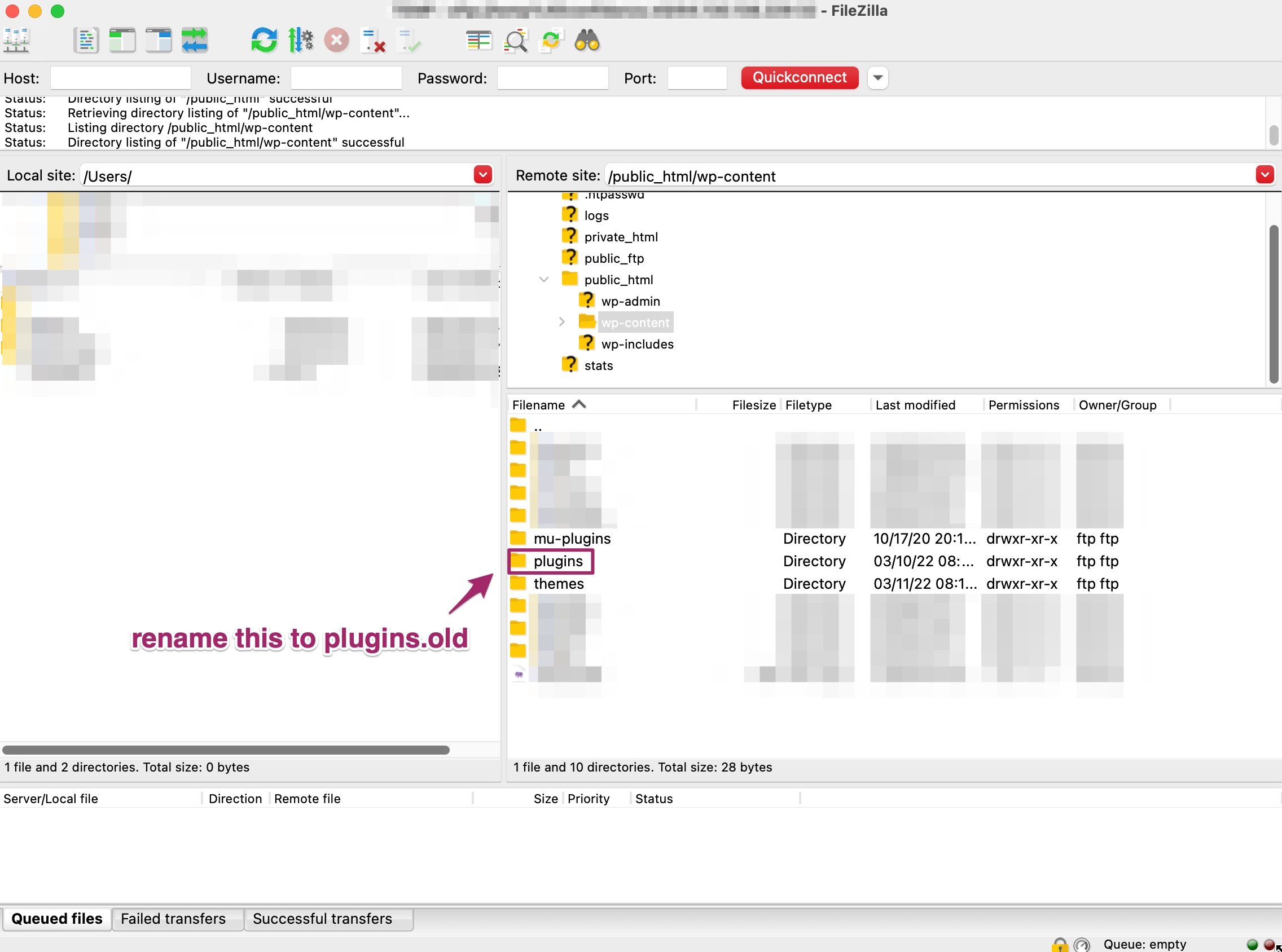The height and width of the screenshot is (952, 1282).
Task: Switch to Failed transfers tab
Action: pyautogui.click(x=173, y=919)
